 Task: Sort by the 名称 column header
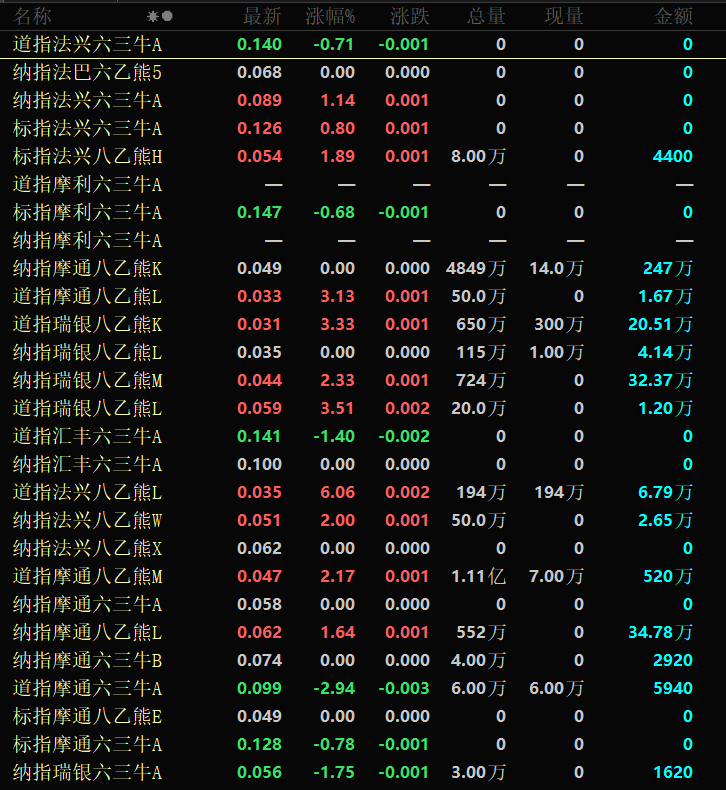(32, 17)
